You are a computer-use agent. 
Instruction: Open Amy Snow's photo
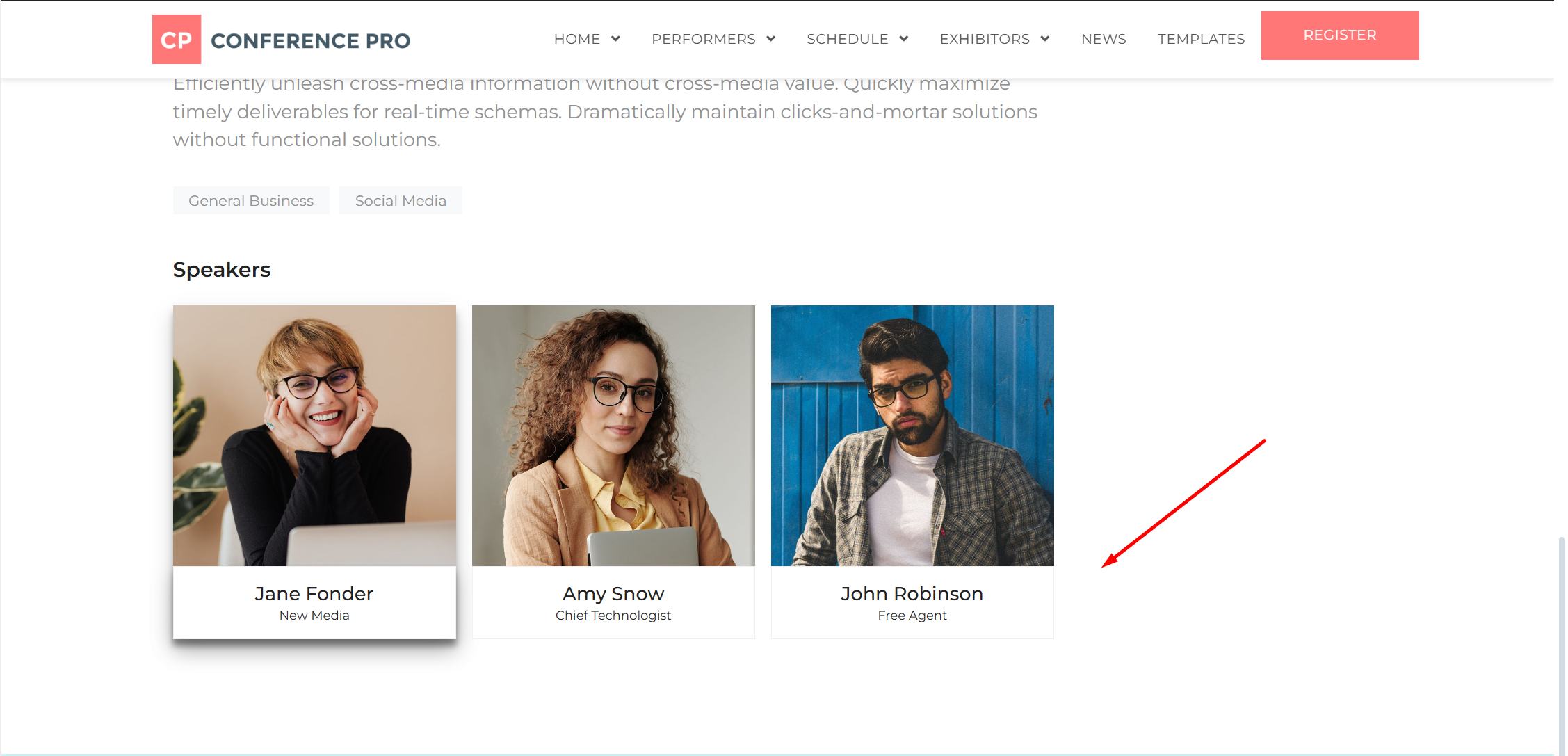click(613, 435)
